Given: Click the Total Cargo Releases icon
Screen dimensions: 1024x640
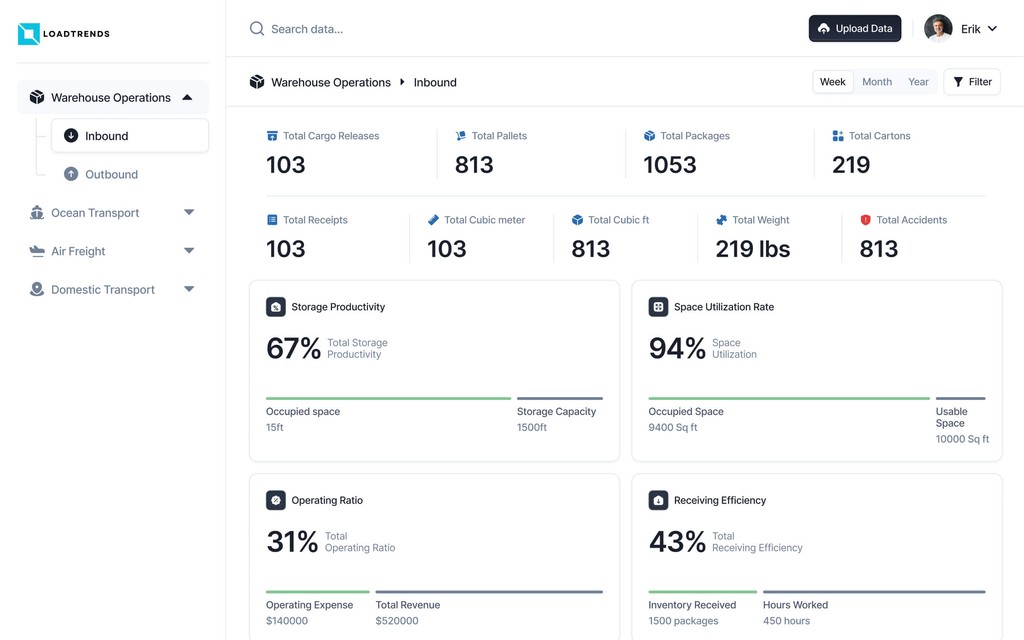Looking at the screenshot, I should (272, 136).
